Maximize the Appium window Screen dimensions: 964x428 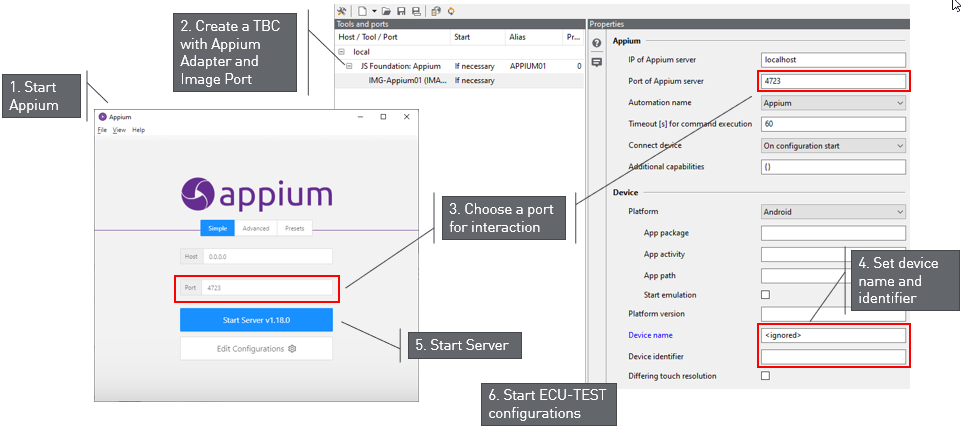pos(383,117)
